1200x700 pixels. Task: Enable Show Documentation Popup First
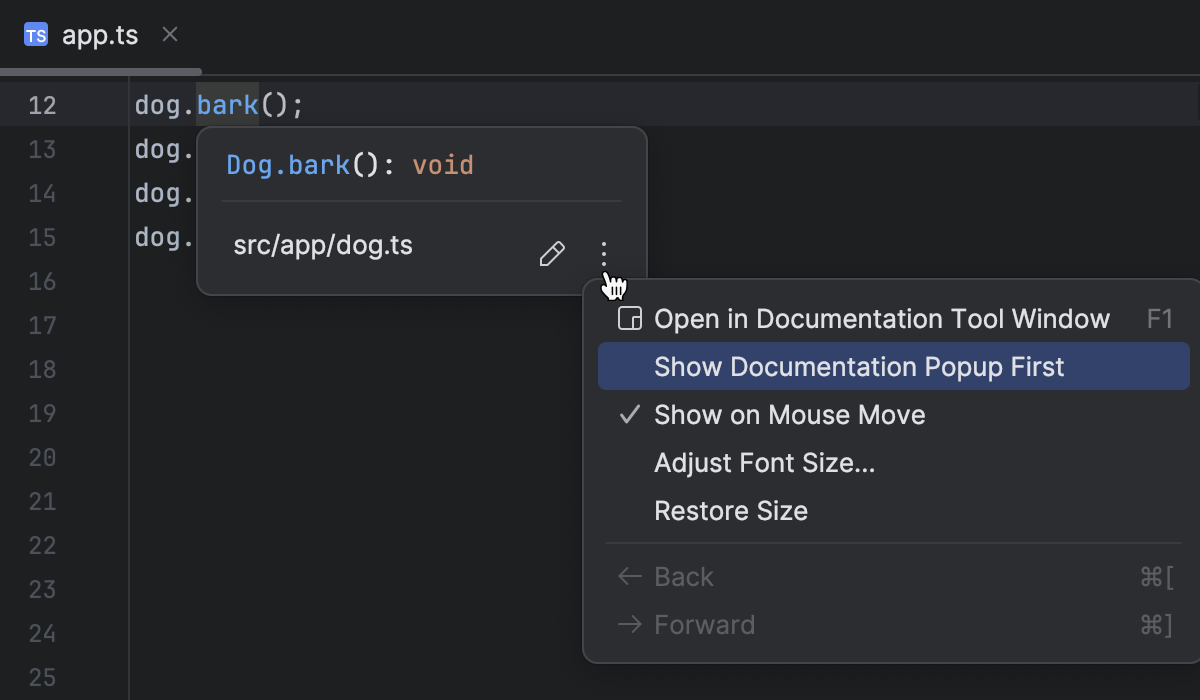tap(858, 366)
